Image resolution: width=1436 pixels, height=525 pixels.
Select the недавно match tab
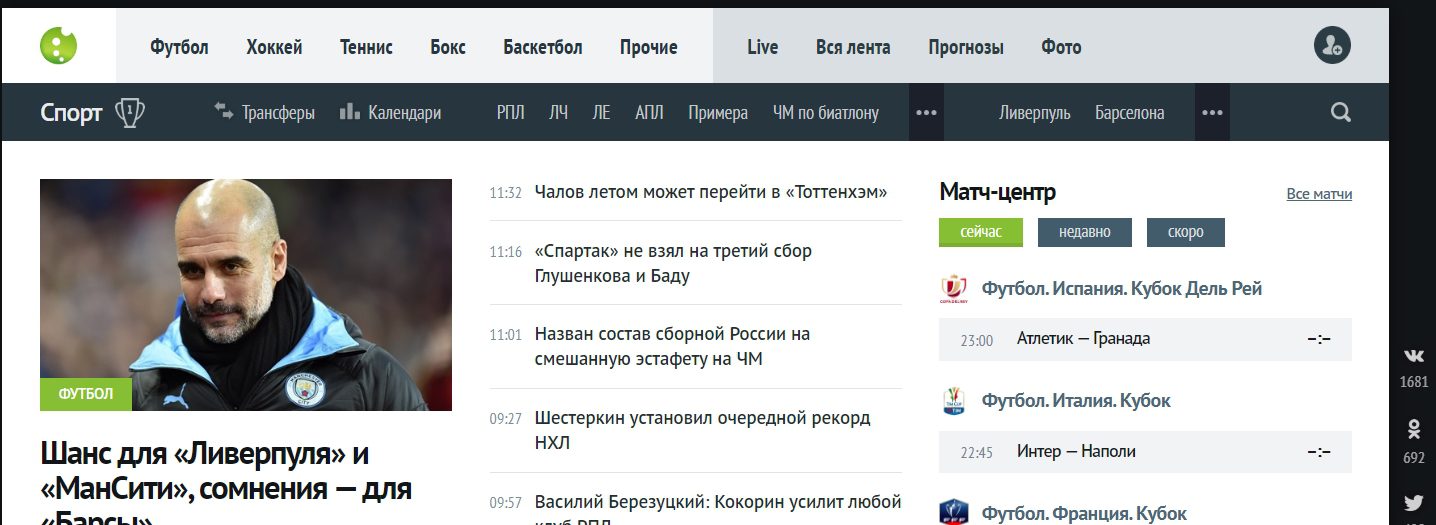(1085, 232)
